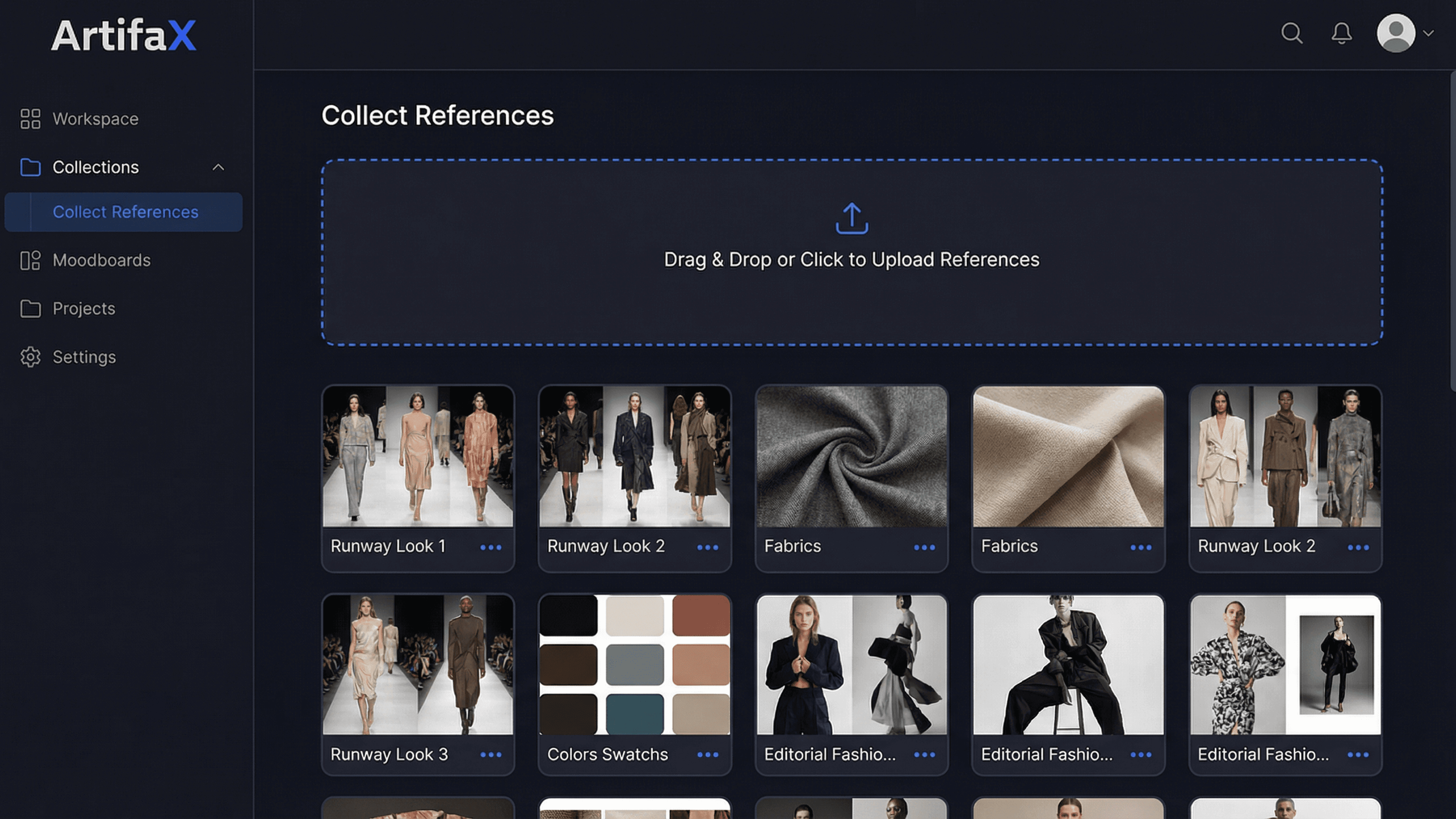1456x819 pixels.
Task: Click the Projects folder icon
Action: [x=30, y=309]
